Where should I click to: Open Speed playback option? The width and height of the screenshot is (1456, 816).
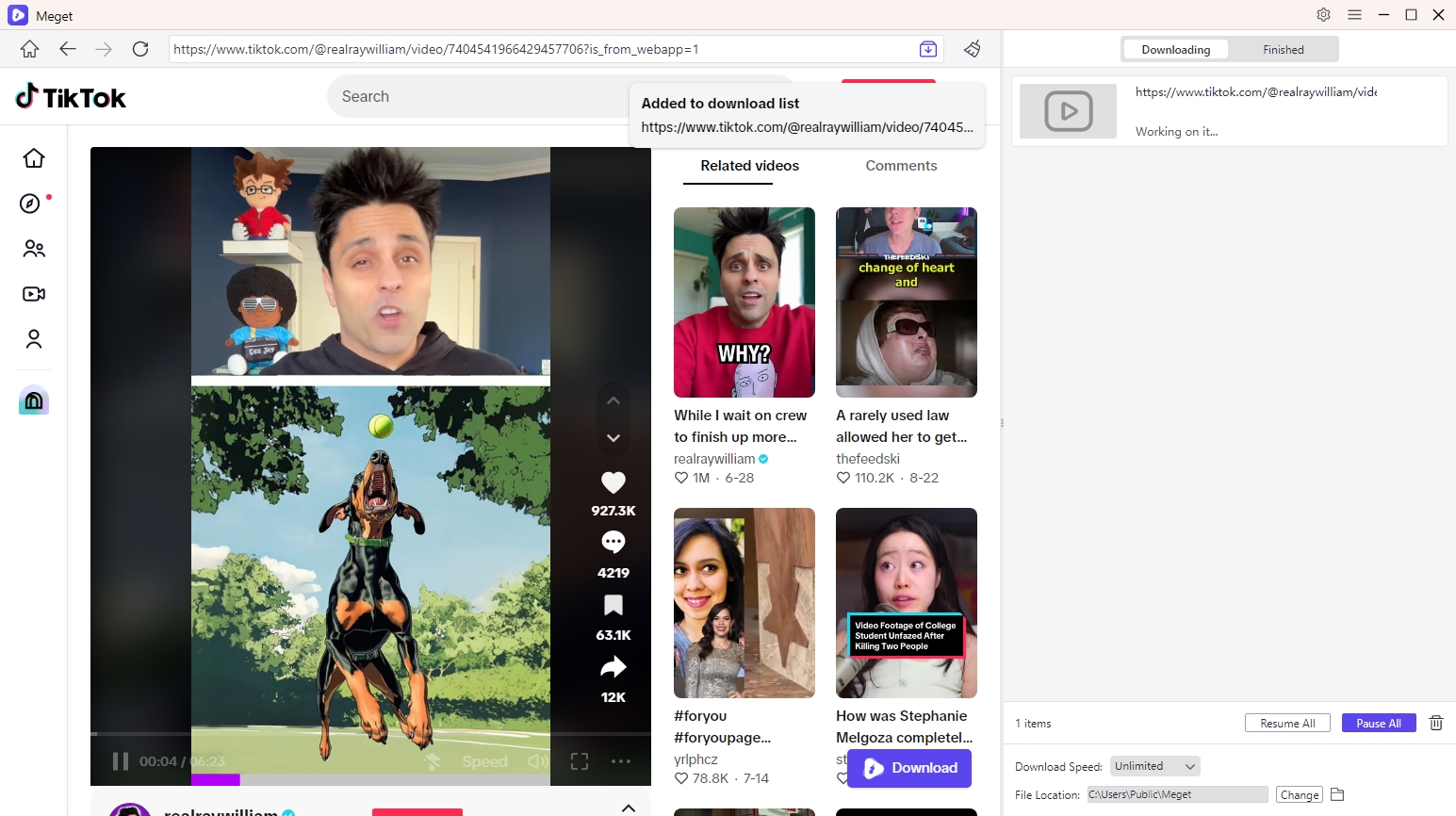(x=484, y=761)
